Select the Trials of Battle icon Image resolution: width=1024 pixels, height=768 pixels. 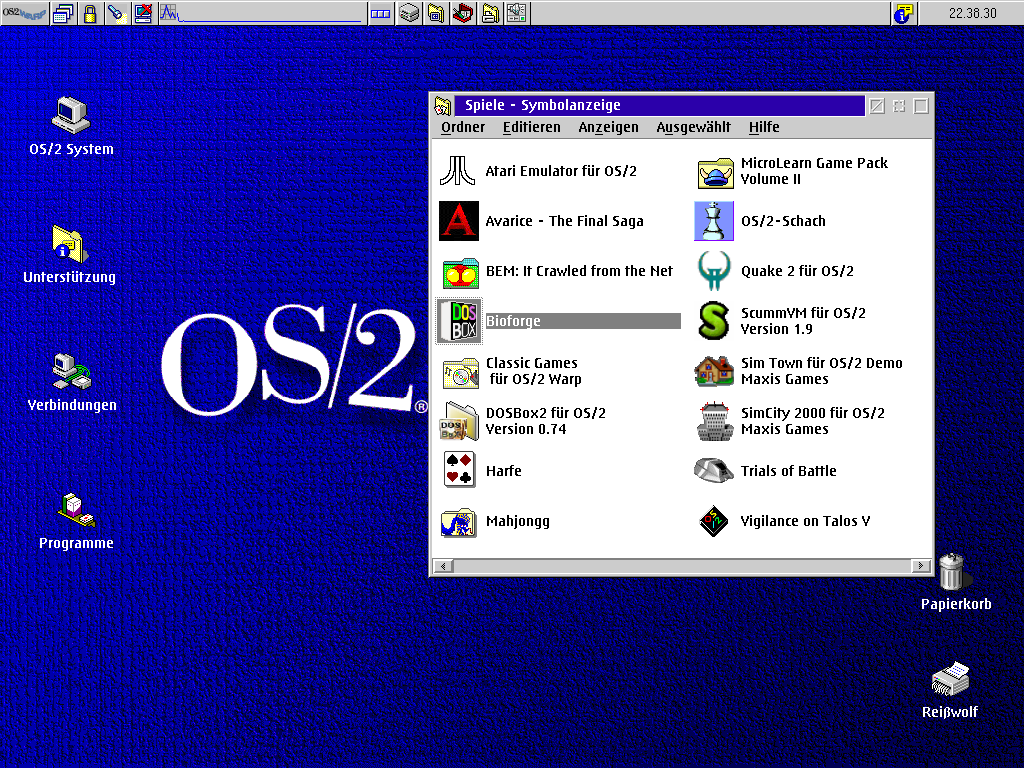(x=713, y=470)
